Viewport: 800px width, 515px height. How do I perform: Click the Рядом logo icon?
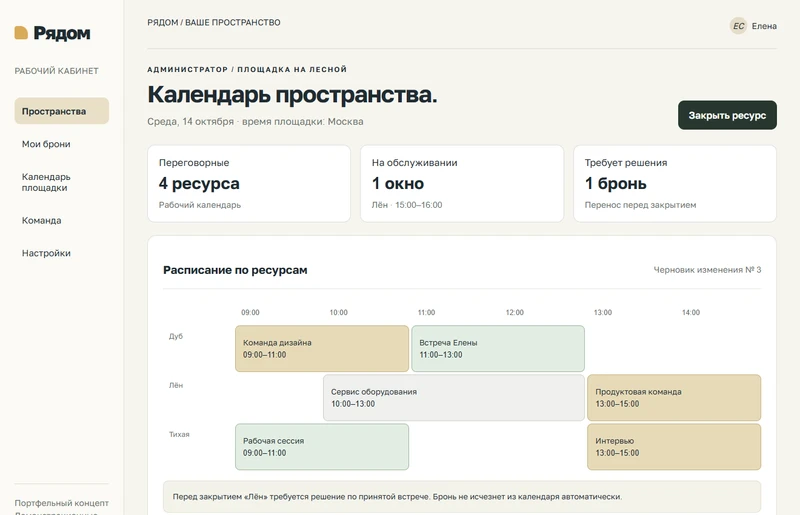point(21,33)
